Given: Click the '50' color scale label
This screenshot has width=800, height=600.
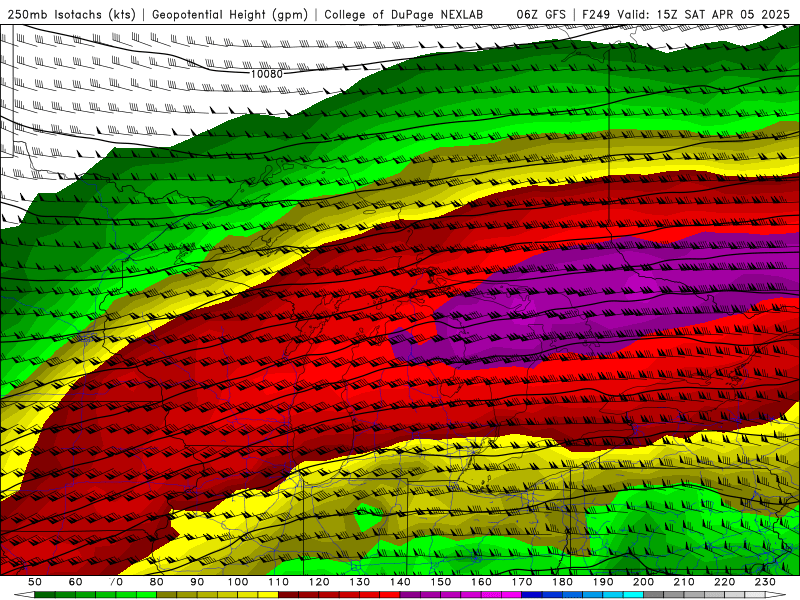Looking at the screenshot, I should click(35, 582).
